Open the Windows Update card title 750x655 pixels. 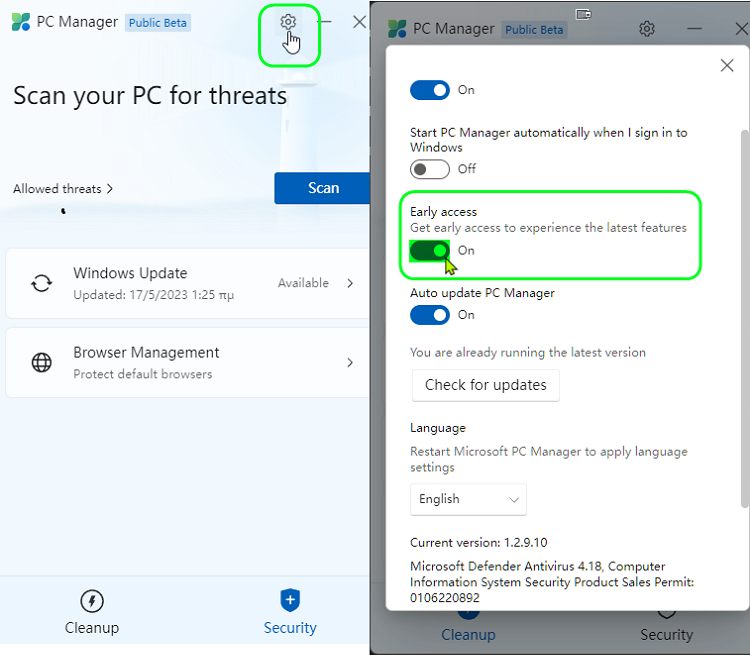[x=130, y=273]
